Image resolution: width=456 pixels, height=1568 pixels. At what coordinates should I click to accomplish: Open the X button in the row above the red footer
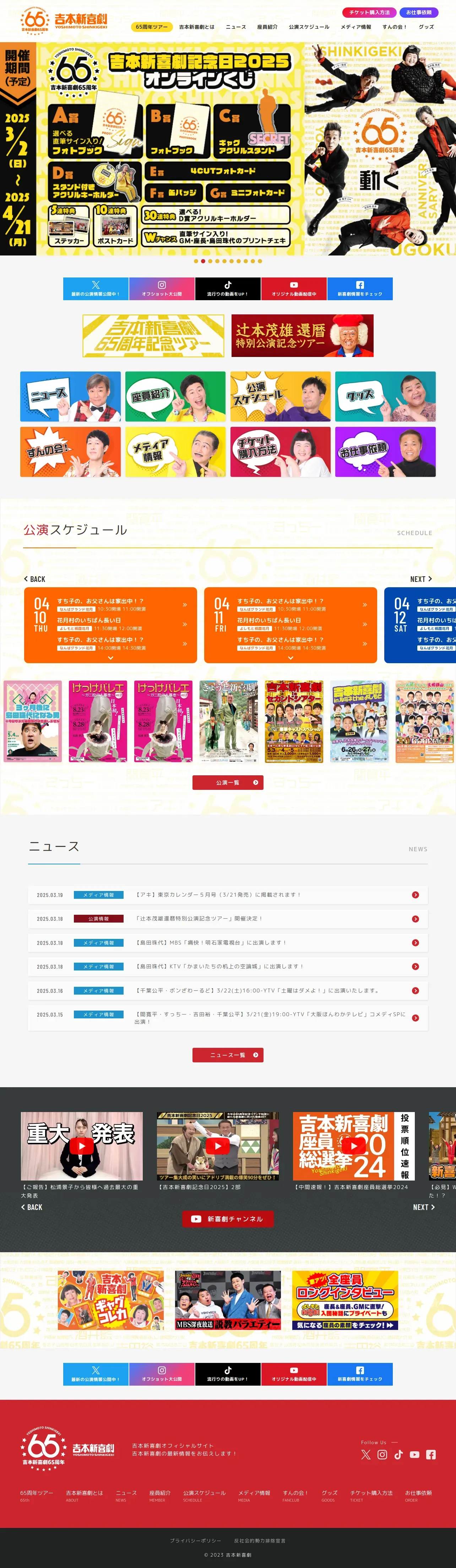click(x=96, y=1374)
